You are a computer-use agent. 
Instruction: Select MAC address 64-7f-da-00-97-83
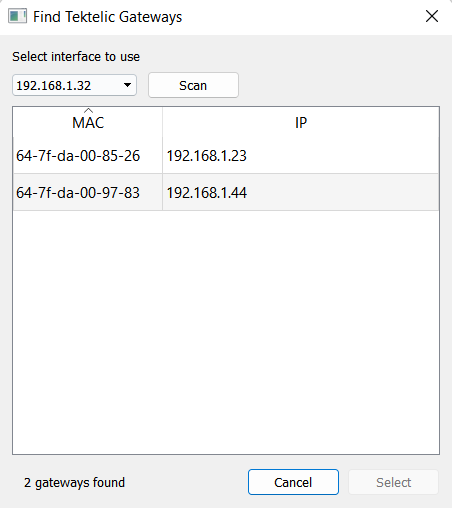[78, 193]
